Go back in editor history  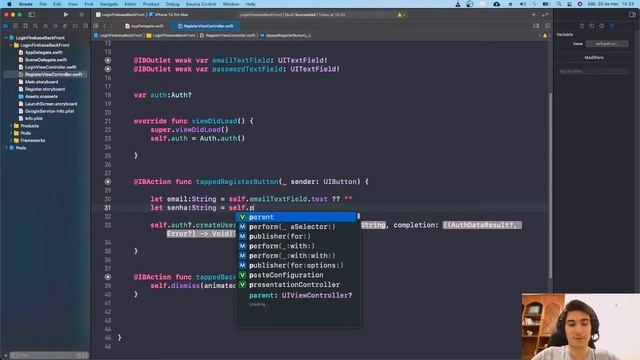click(x=104, y=26)
